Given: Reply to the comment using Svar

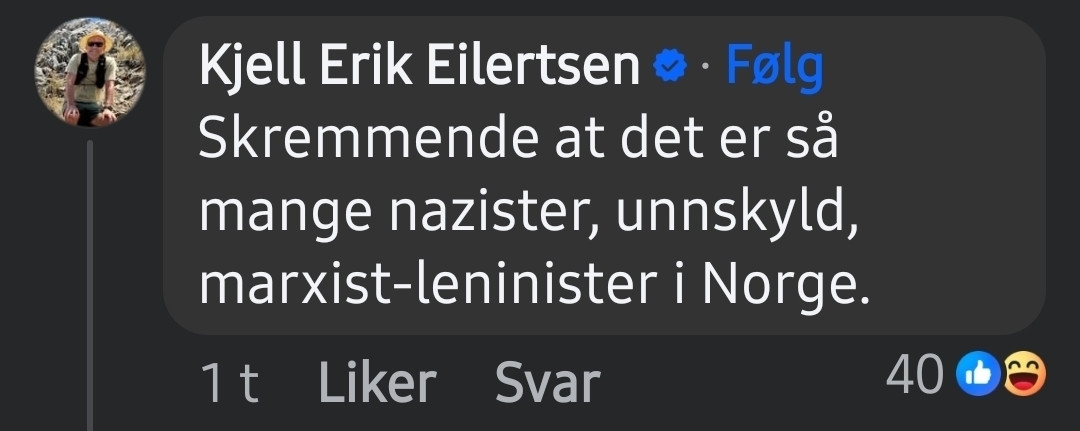Looking at the screenshot, I should pyautogui.click(x=547, y=383).
